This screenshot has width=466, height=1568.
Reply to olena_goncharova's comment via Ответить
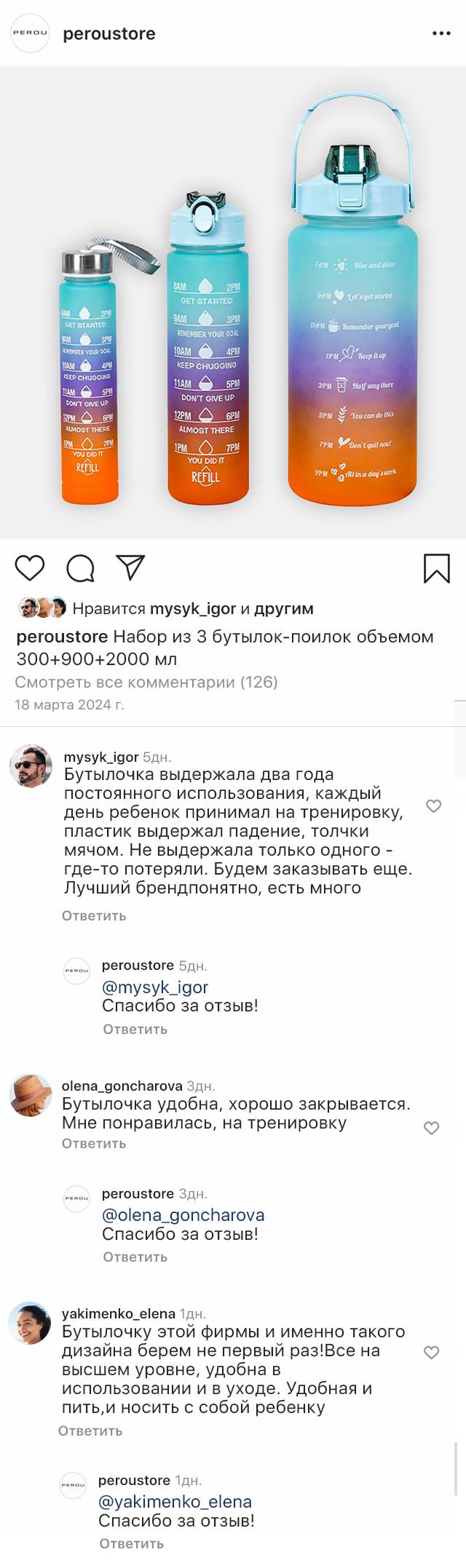(94, 1143)
